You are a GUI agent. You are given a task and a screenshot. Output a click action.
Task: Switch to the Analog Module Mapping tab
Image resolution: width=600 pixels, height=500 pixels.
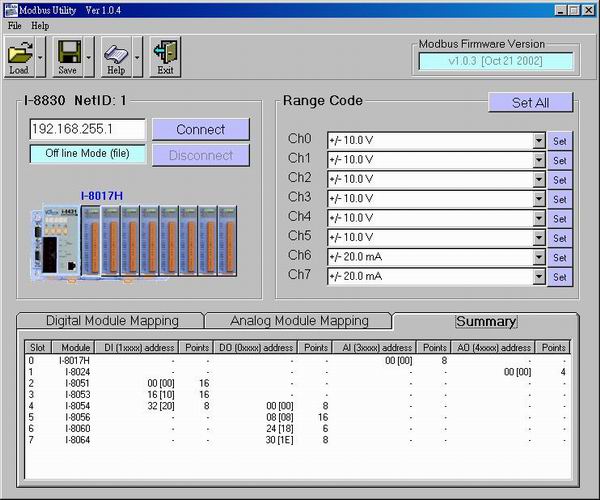[x=299, y=321]
